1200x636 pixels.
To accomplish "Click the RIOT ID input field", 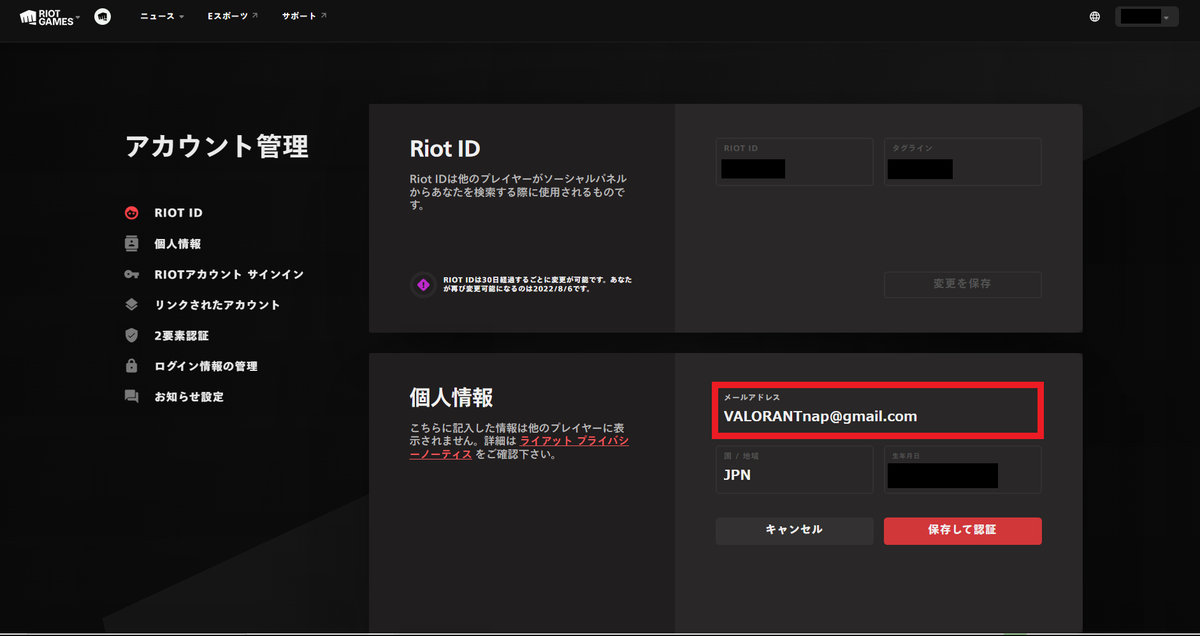I will (x=794, y=162).
